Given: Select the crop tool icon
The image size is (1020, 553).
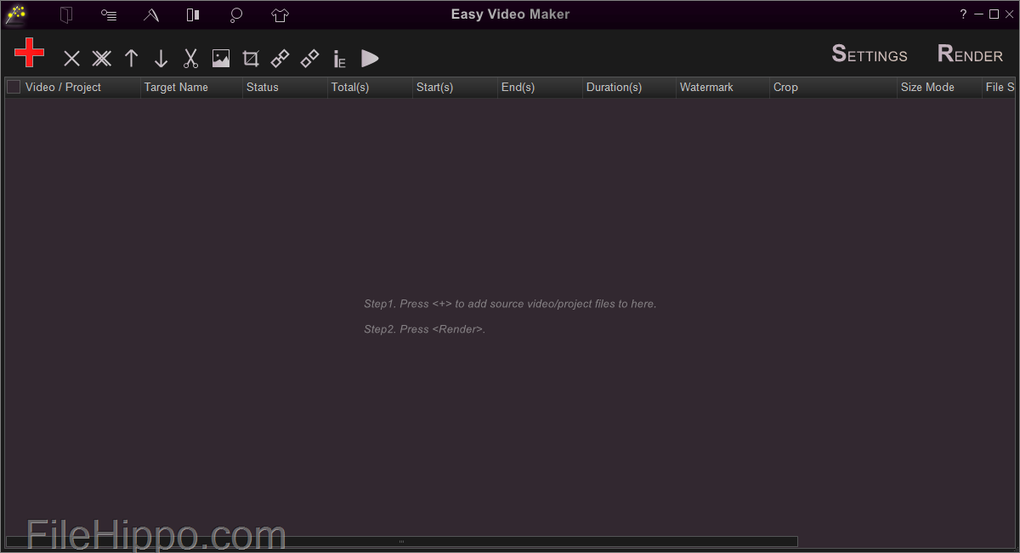Looking at the screenshot, I should [x=250, y=59].
